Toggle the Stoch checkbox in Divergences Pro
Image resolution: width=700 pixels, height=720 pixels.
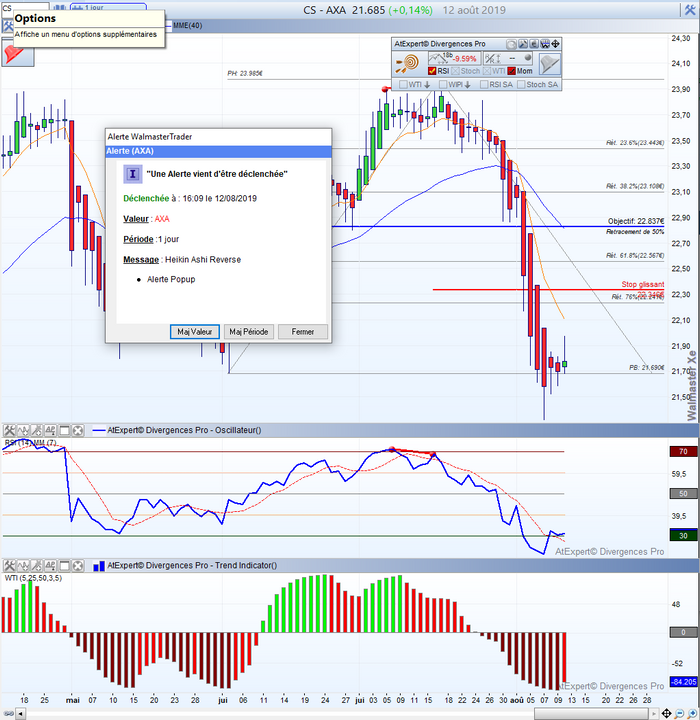455,71
